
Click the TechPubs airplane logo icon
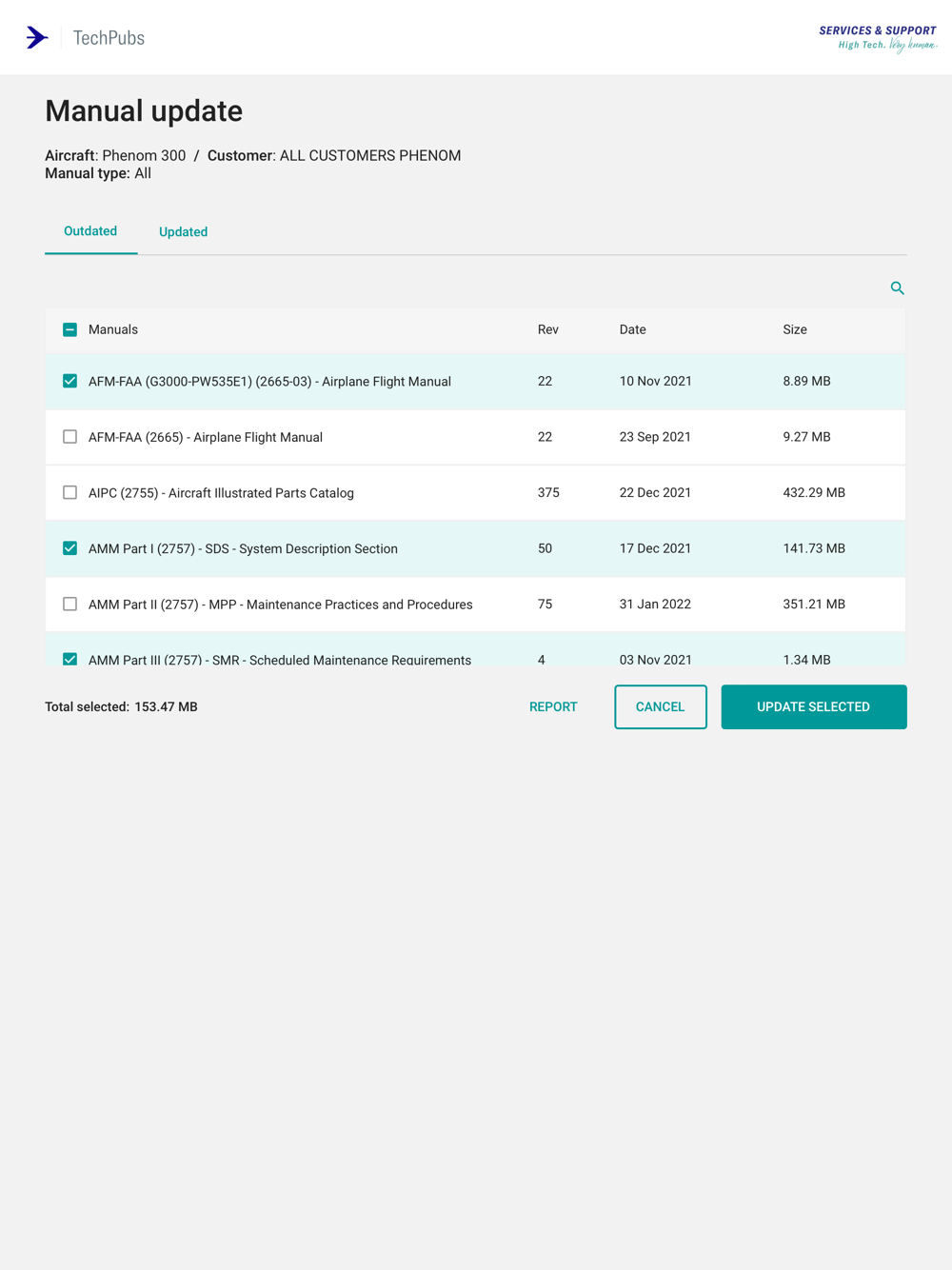click(x=37, y=37)
